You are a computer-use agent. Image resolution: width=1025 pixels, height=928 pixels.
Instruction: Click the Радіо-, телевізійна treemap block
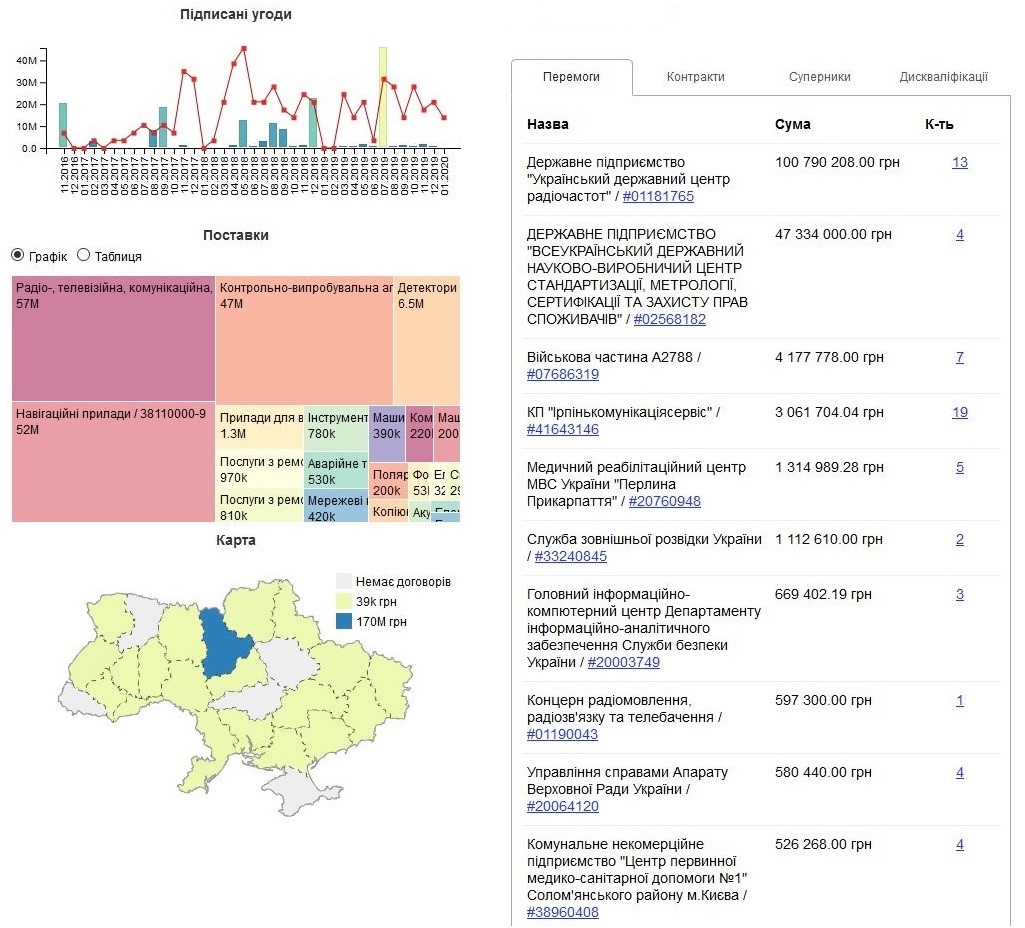[113, 340]
